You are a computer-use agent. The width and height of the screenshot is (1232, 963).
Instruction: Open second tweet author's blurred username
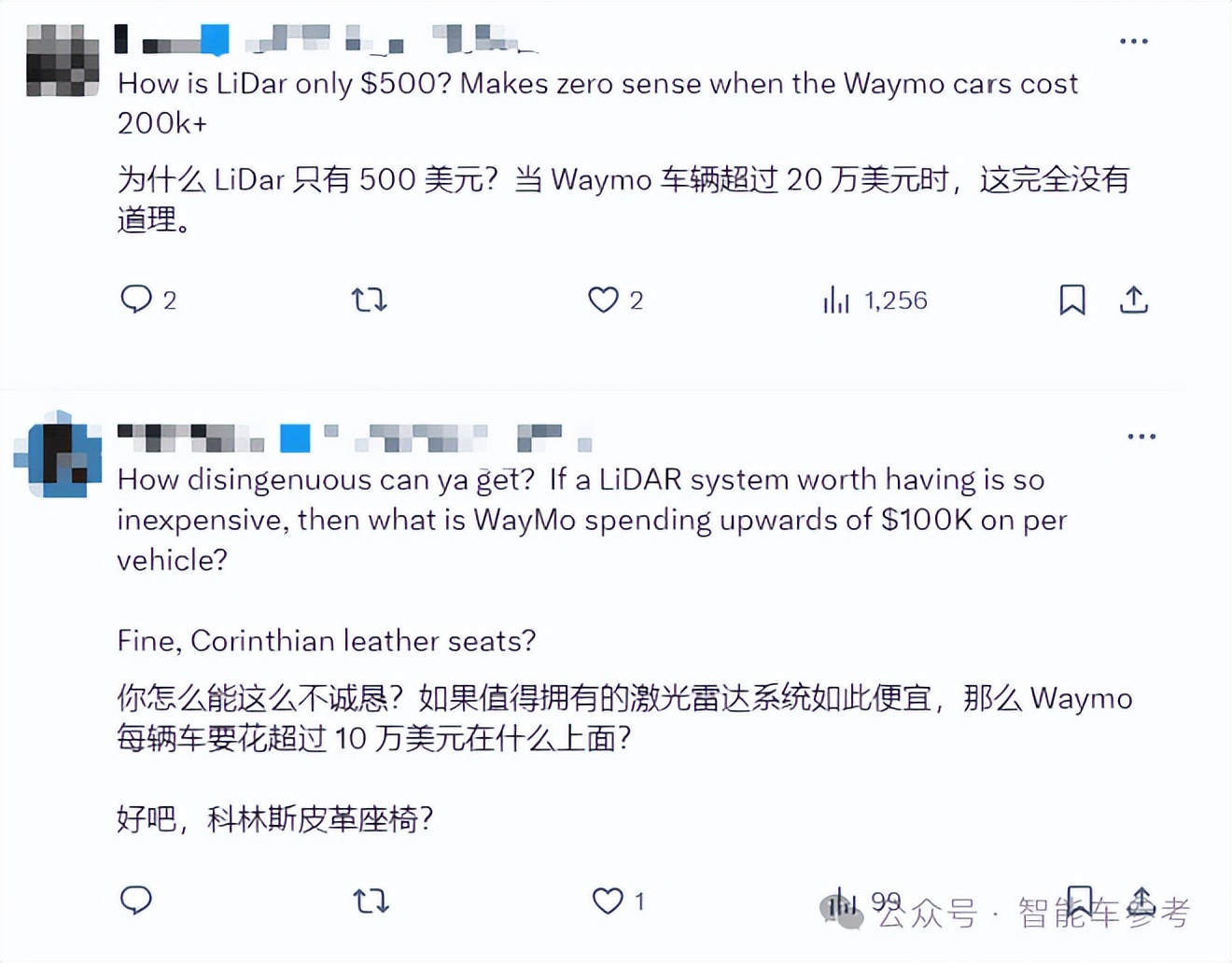[355, 438]
